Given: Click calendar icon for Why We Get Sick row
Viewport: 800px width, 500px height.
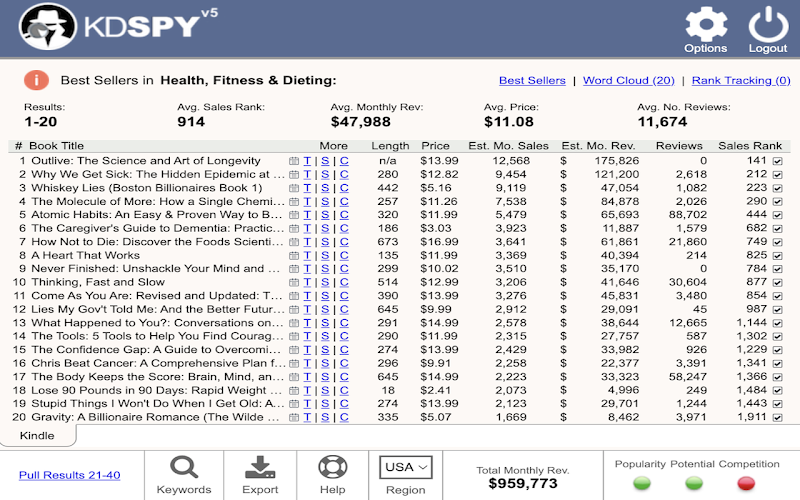Looking at the screenshot, I should click(294, 174).
